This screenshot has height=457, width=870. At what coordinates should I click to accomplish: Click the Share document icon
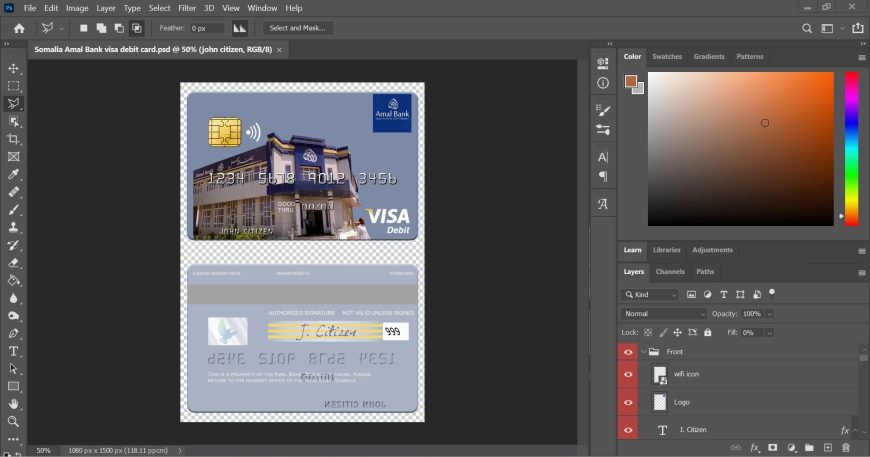point(858,28)
